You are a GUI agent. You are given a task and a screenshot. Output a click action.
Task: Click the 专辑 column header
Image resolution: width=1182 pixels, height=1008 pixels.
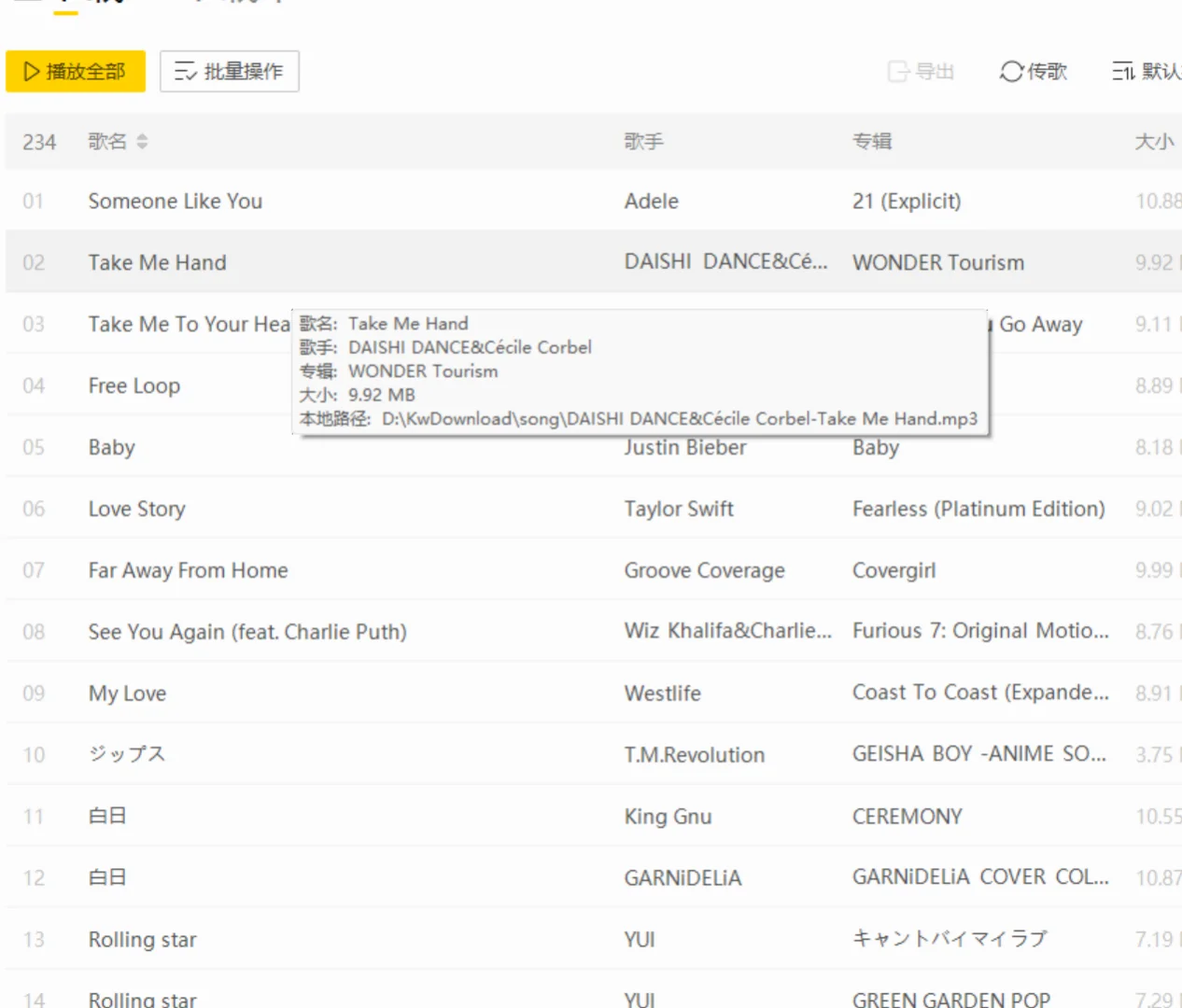tap(872, 142)
